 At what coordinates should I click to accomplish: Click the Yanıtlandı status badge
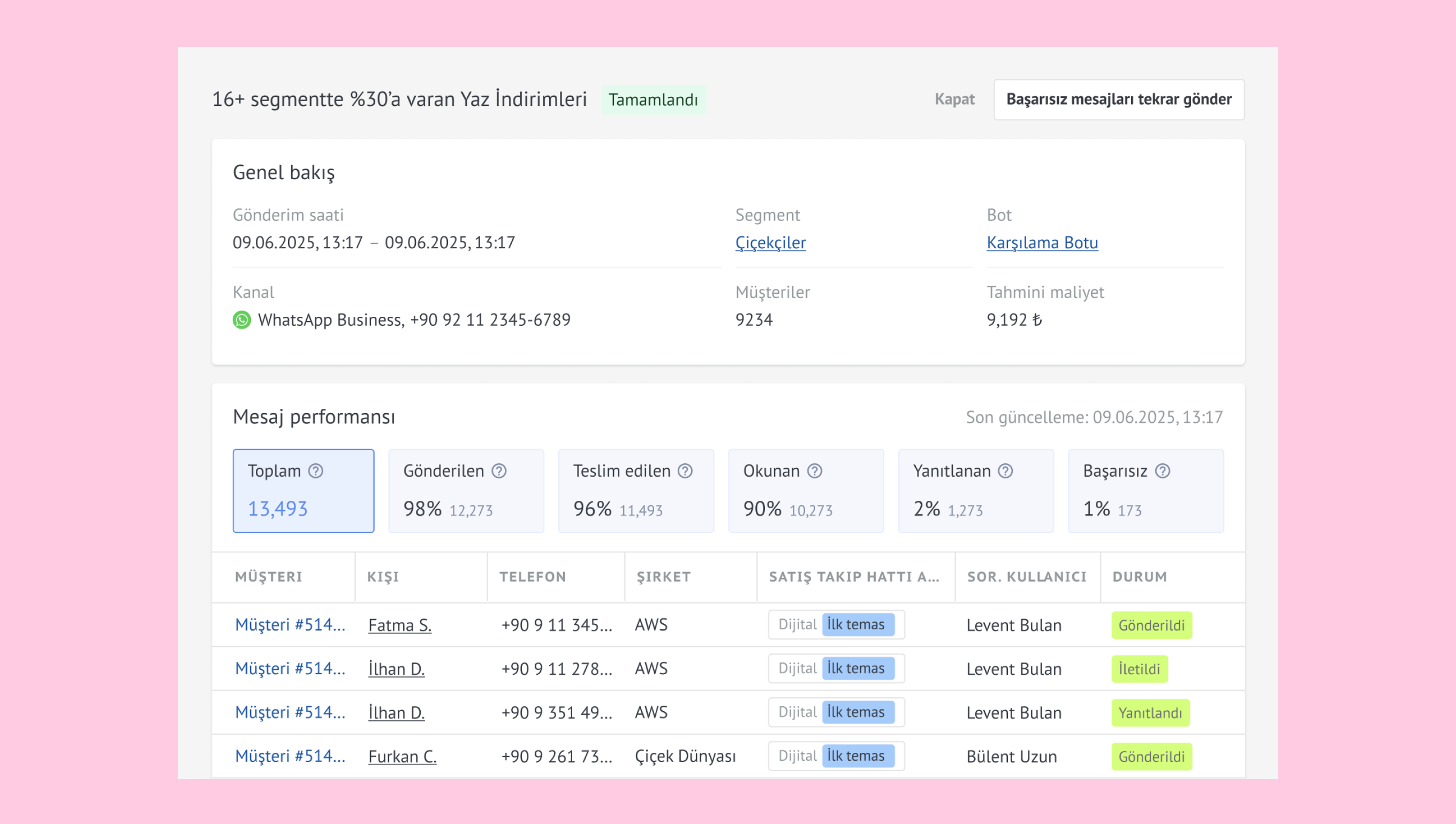click(1150, 713)
